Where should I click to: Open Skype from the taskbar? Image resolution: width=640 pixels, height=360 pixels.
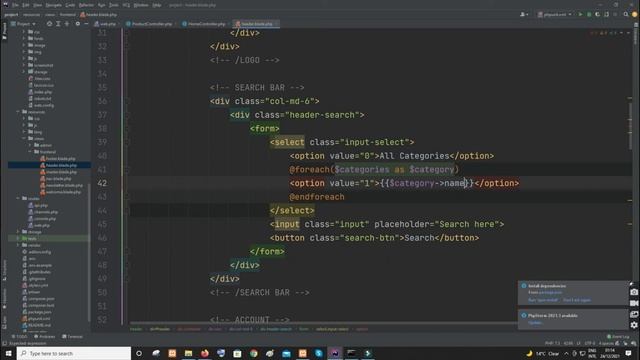pyautogui.click(x=319, y=353)
